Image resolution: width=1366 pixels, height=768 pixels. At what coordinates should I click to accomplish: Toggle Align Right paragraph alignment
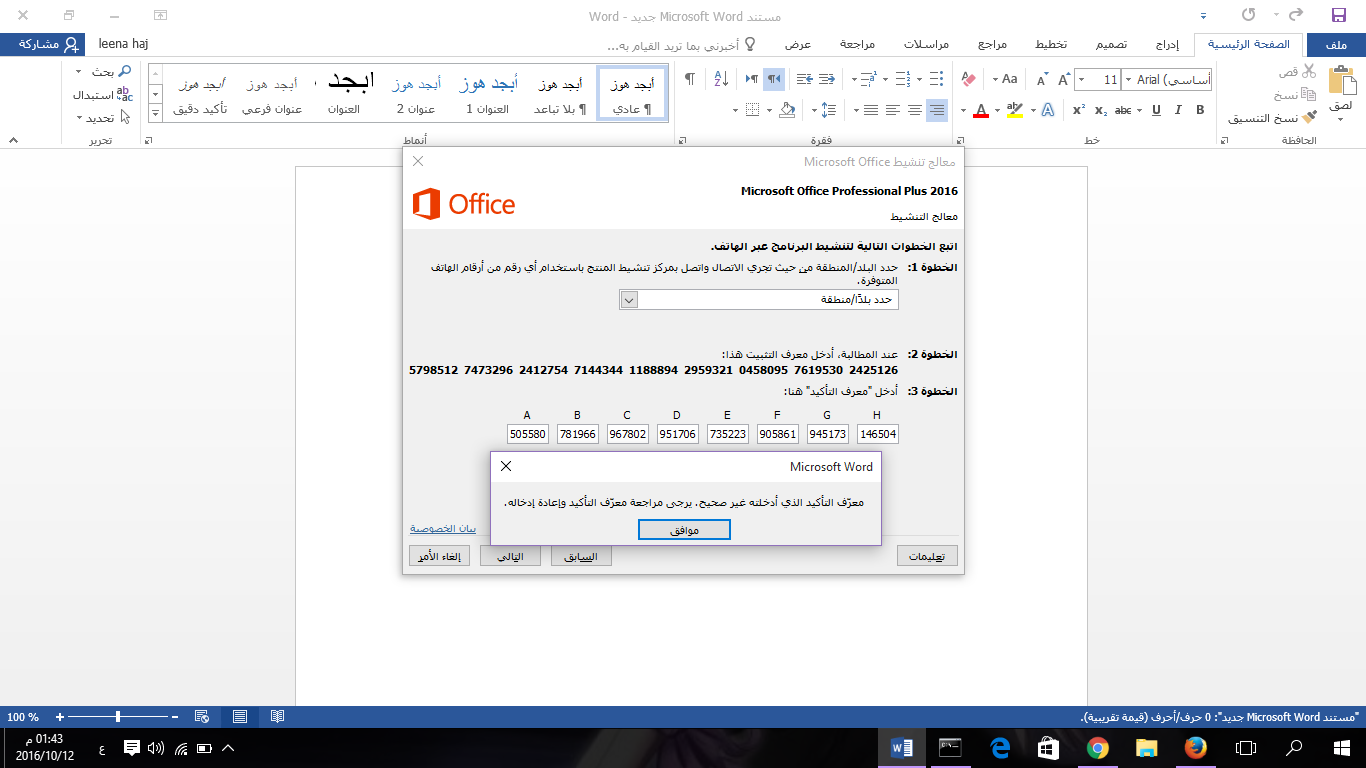(937, 110)
